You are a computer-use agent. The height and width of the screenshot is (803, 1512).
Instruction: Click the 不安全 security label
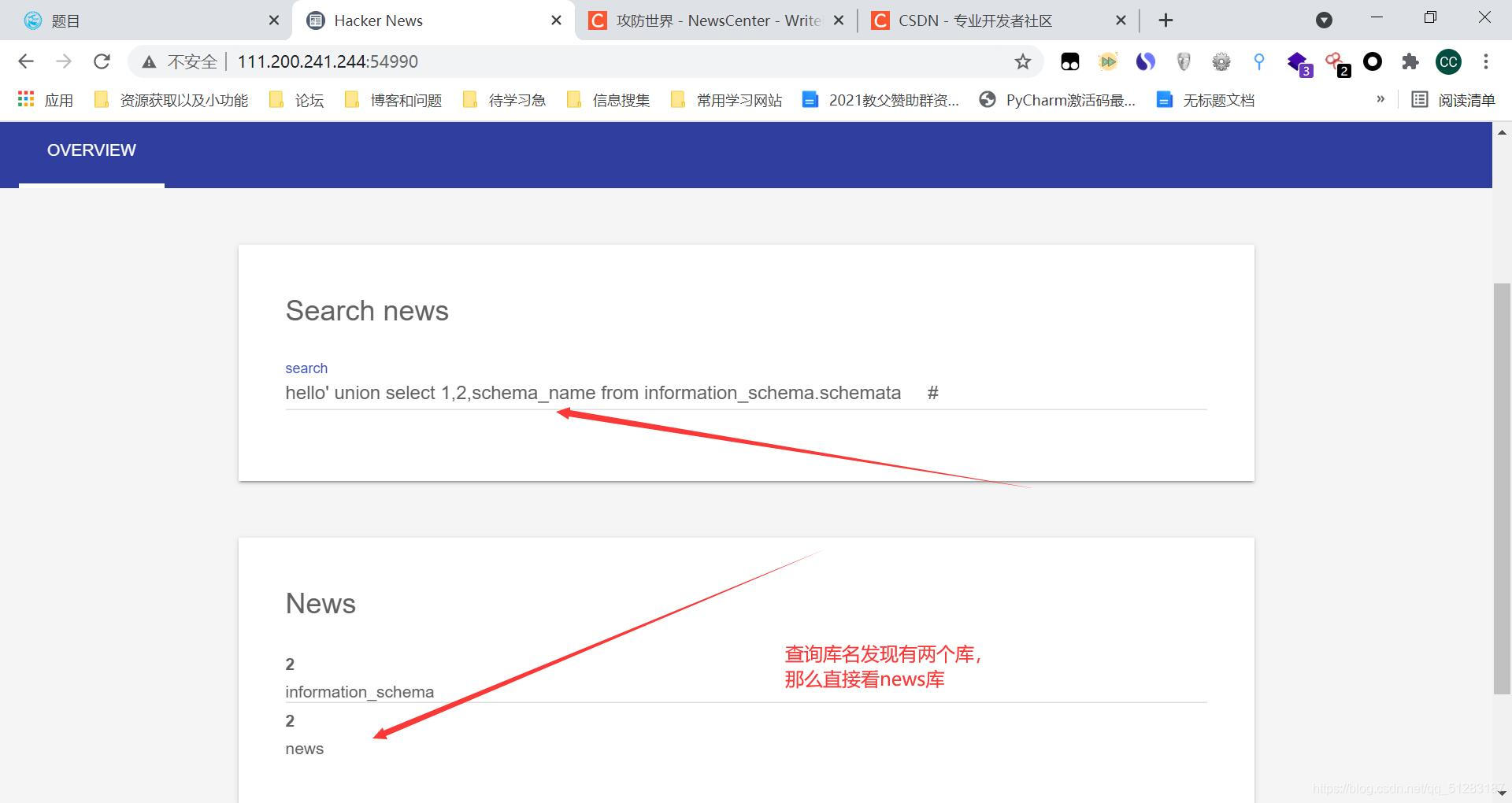pyautogui.click(x=192, y=61)
